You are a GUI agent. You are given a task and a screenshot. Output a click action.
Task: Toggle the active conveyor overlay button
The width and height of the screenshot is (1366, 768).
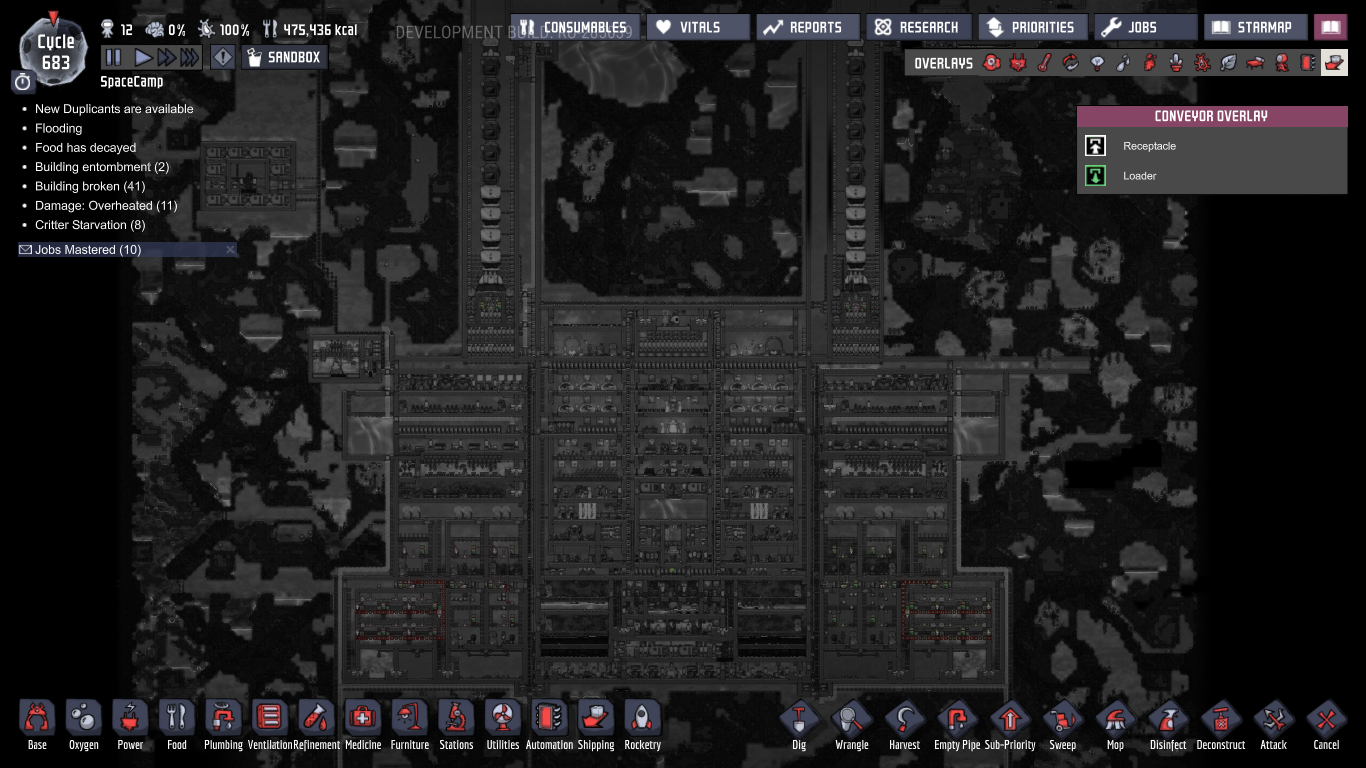(x=1334, y=63)
